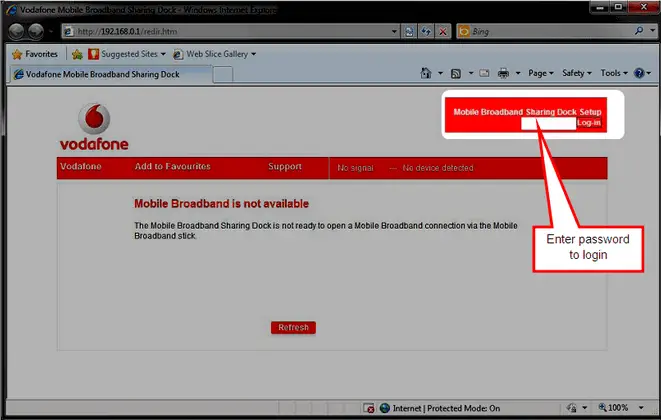The width and height of the screenshot is (661, 420).
Task: Click the Refresh page icon in address bar
Action: pos(426,31)
